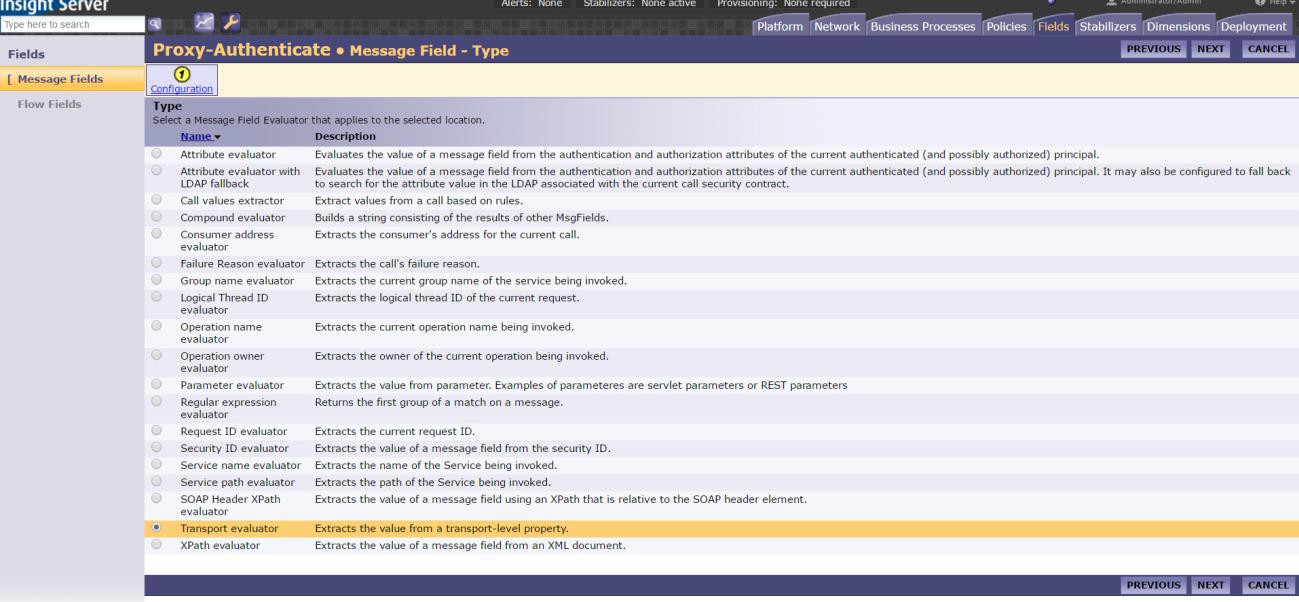Click the top NEXT button
Screen dimensions: 1299x602
[x=1211, y=50]
